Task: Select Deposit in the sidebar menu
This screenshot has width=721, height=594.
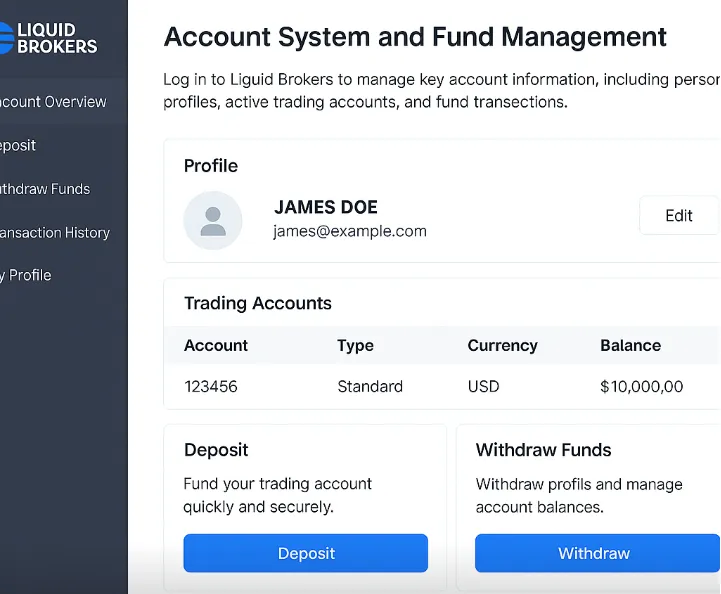Action: click(18, 145)
